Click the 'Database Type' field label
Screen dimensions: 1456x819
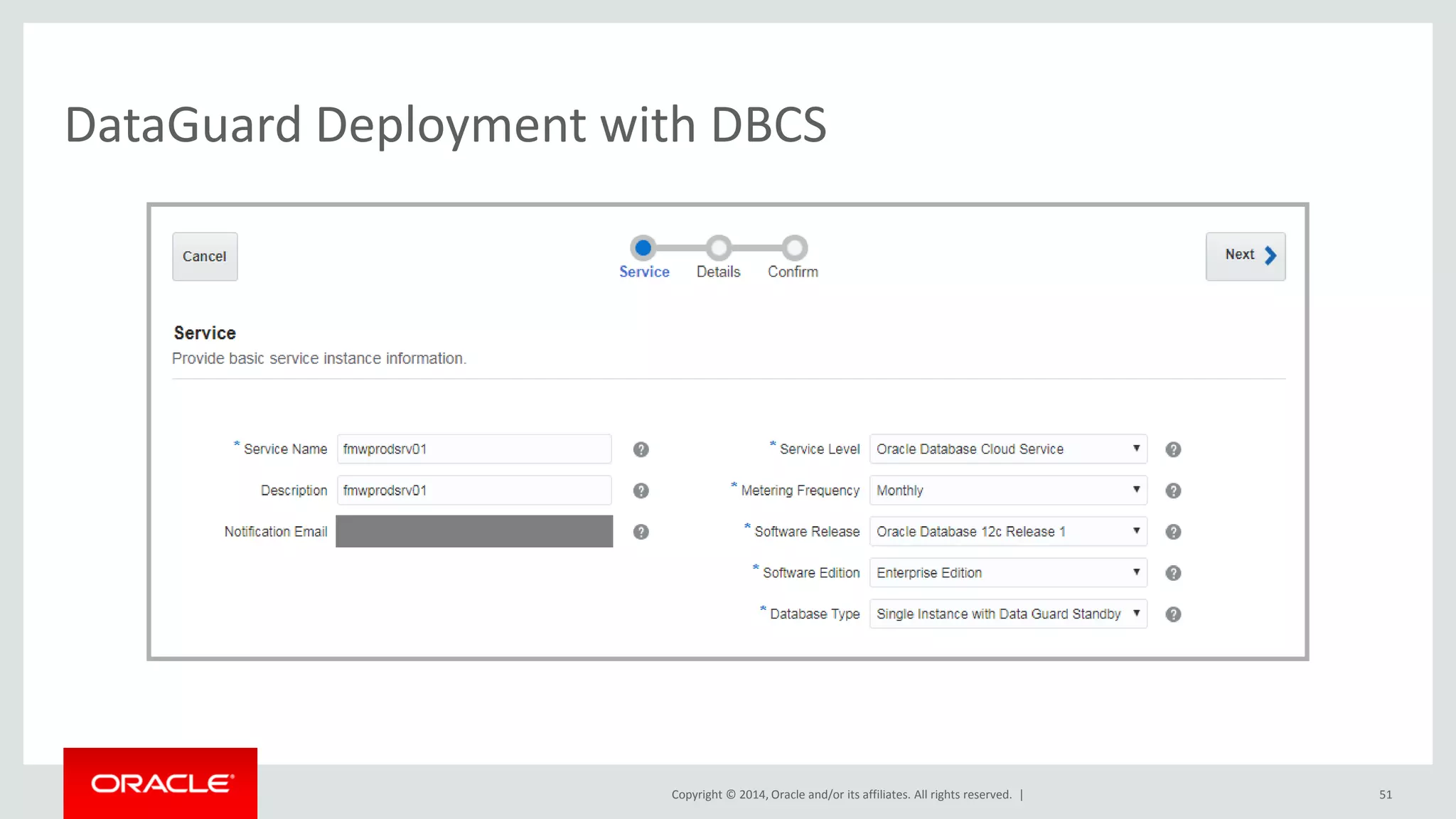[815, 614]
